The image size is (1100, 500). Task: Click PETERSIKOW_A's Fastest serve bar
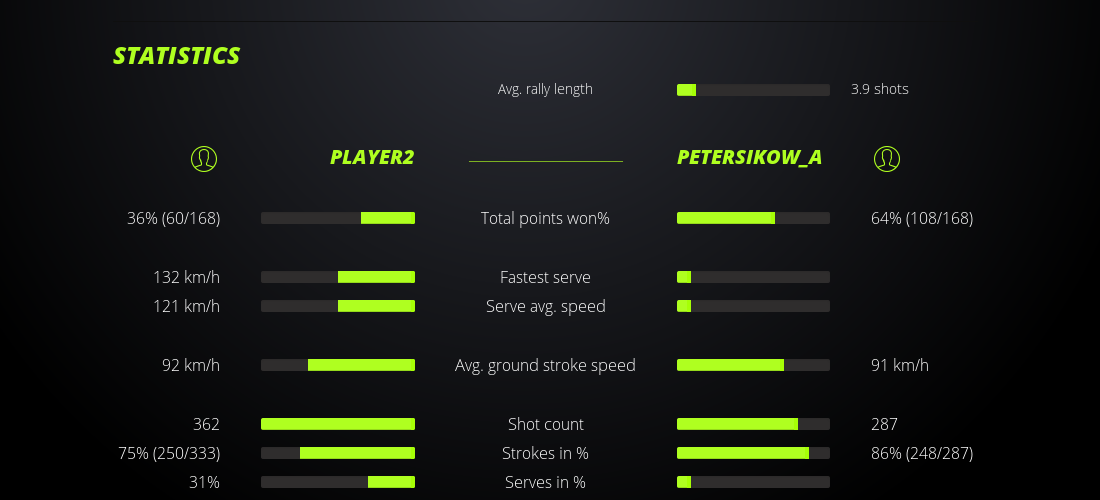pos(753,277)
